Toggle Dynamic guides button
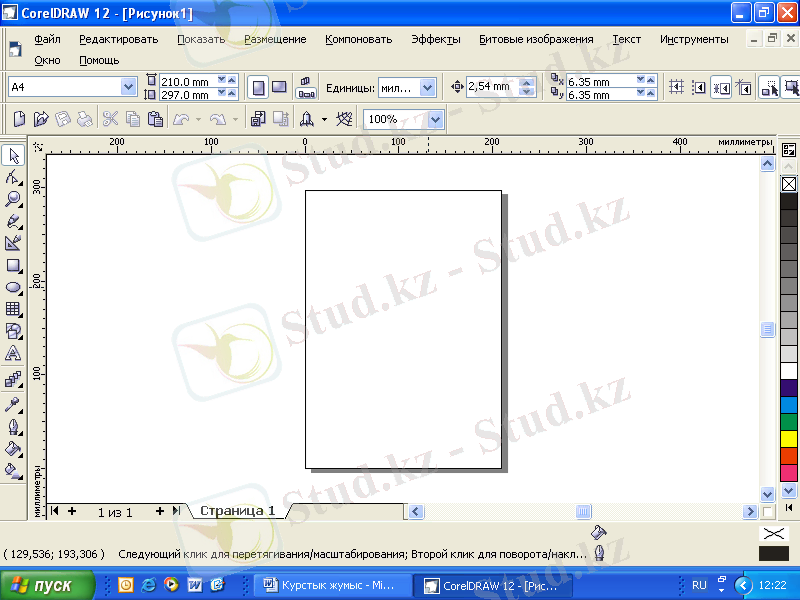800x600 pixels. pos(743,87)
